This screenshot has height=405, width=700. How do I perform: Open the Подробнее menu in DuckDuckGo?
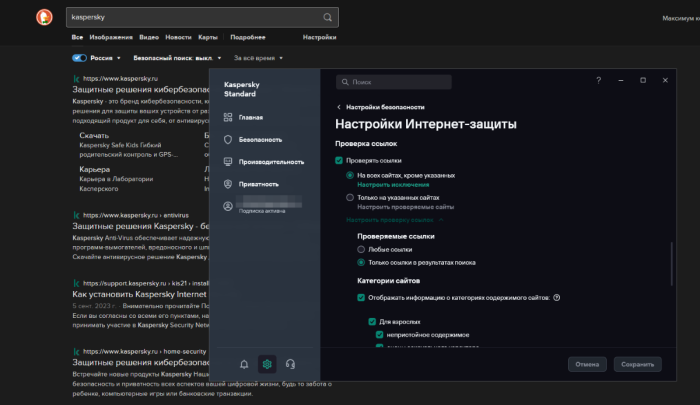pos(248,38)
